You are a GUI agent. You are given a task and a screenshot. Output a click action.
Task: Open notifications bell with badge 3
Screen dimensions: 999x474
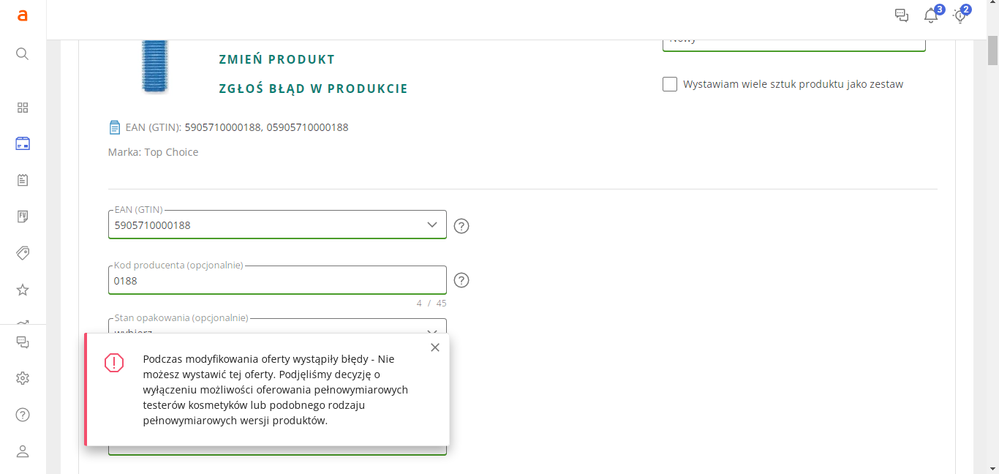(x=931, y=15)
